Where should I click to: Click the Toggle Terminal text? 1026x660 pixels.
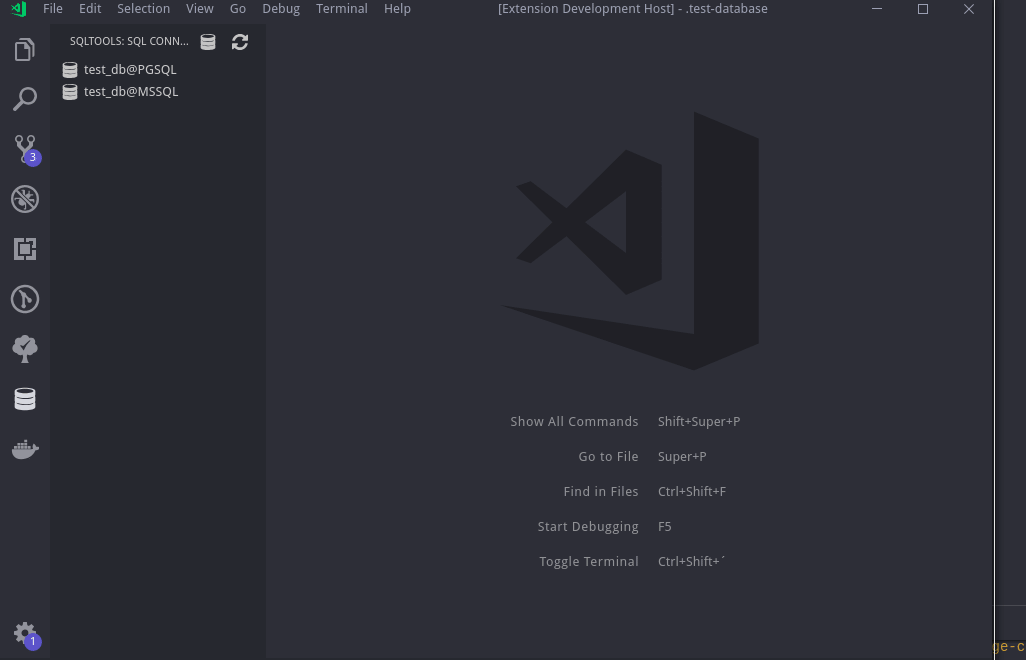click(588, 561)
